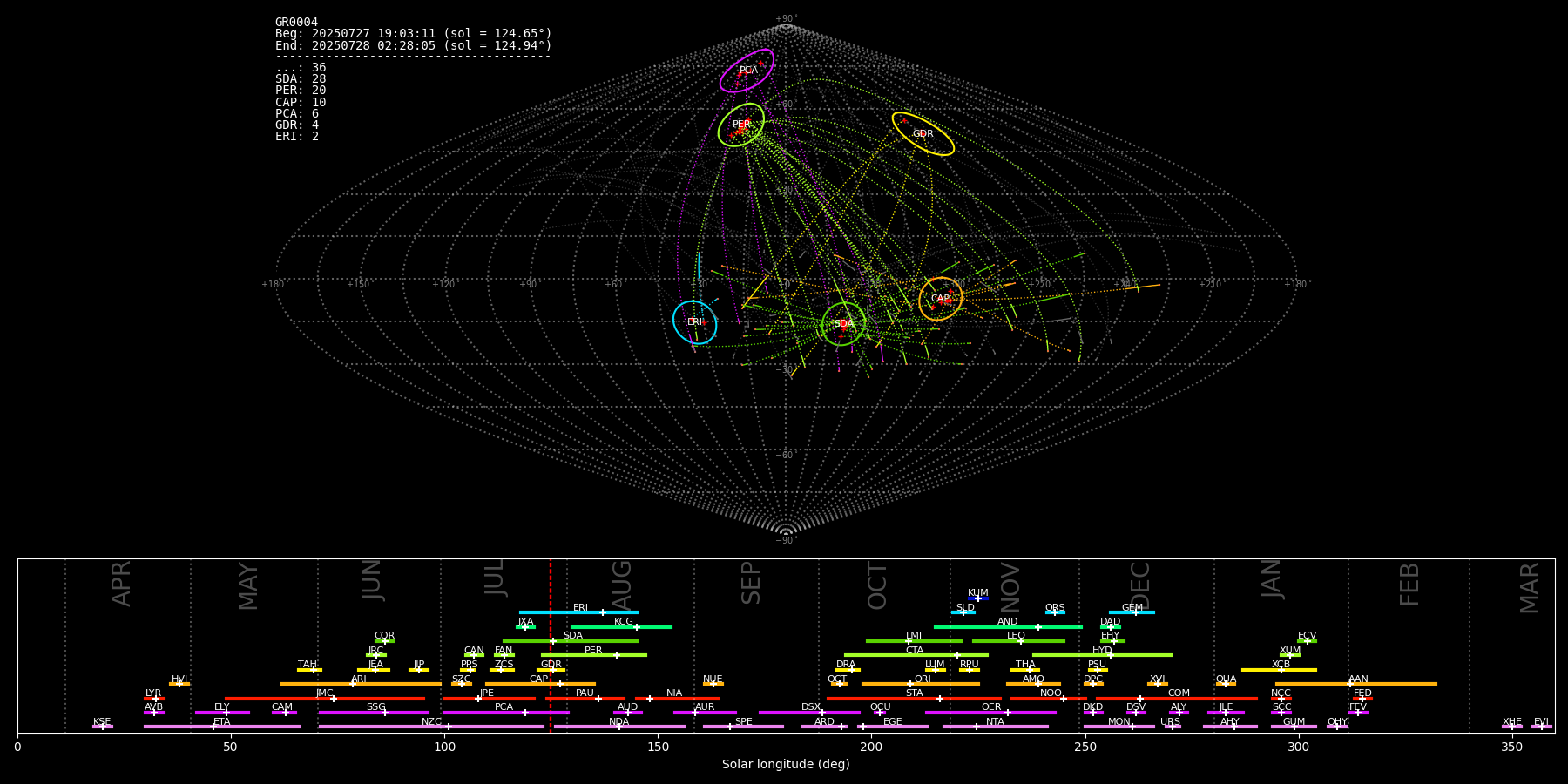Select the NZC shower bar
The image size is (1568, 784).
[431, 727]
